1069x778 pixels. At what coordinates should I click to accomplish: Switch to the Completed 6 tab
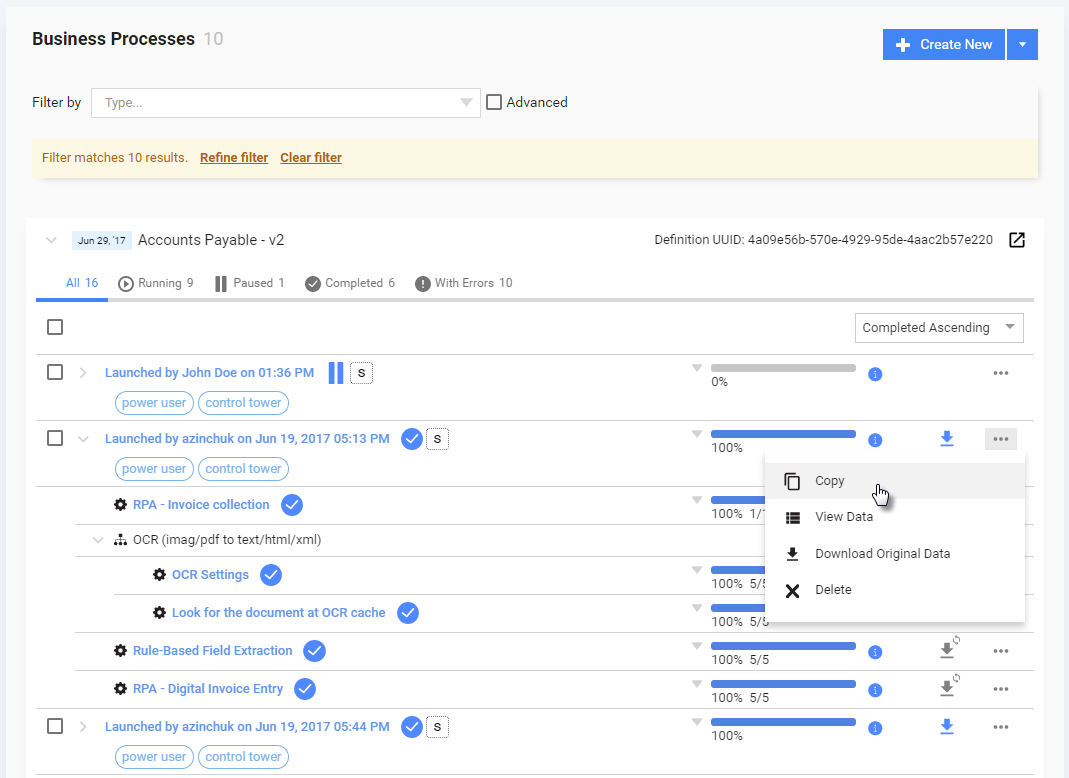click(350, 283)
